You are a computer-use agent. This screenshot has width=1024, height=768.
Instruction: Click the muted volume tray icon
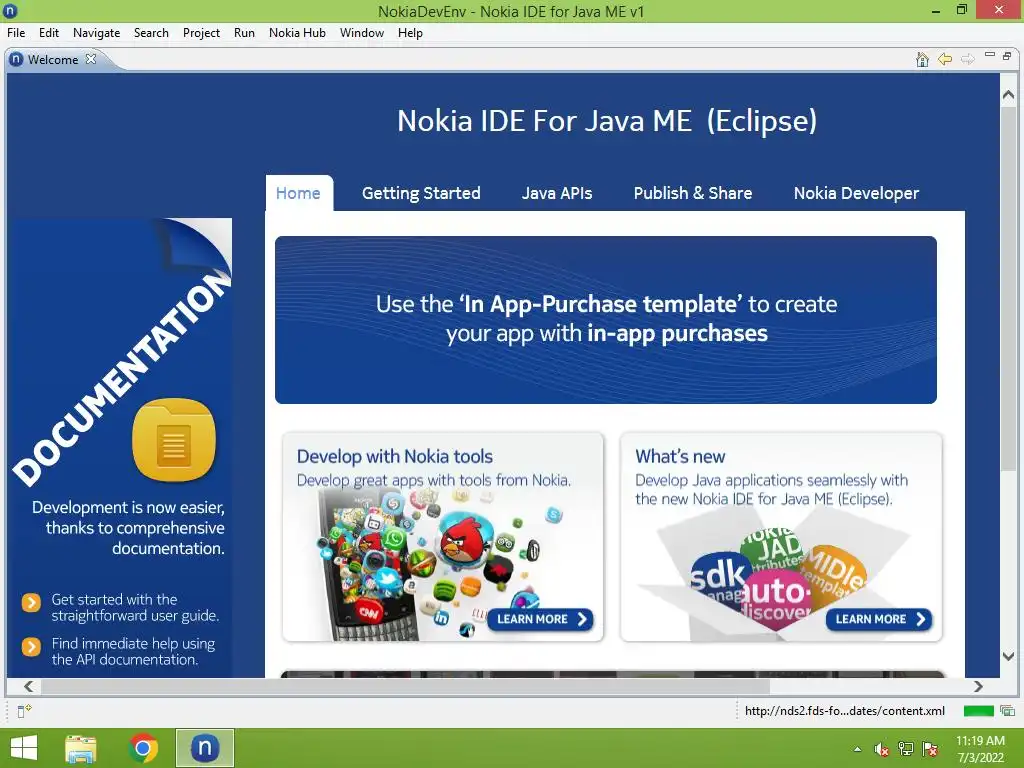tap(882, 749)
